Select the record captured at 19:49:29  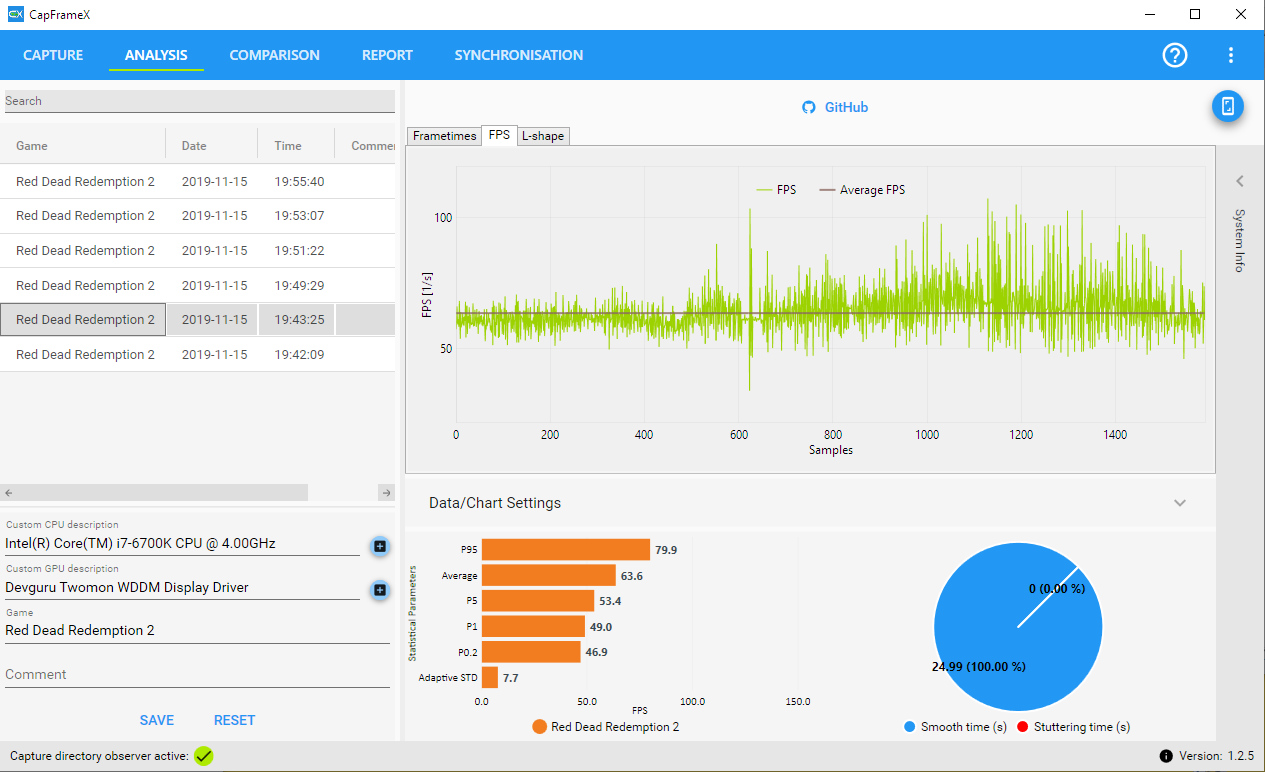(198, 285)
